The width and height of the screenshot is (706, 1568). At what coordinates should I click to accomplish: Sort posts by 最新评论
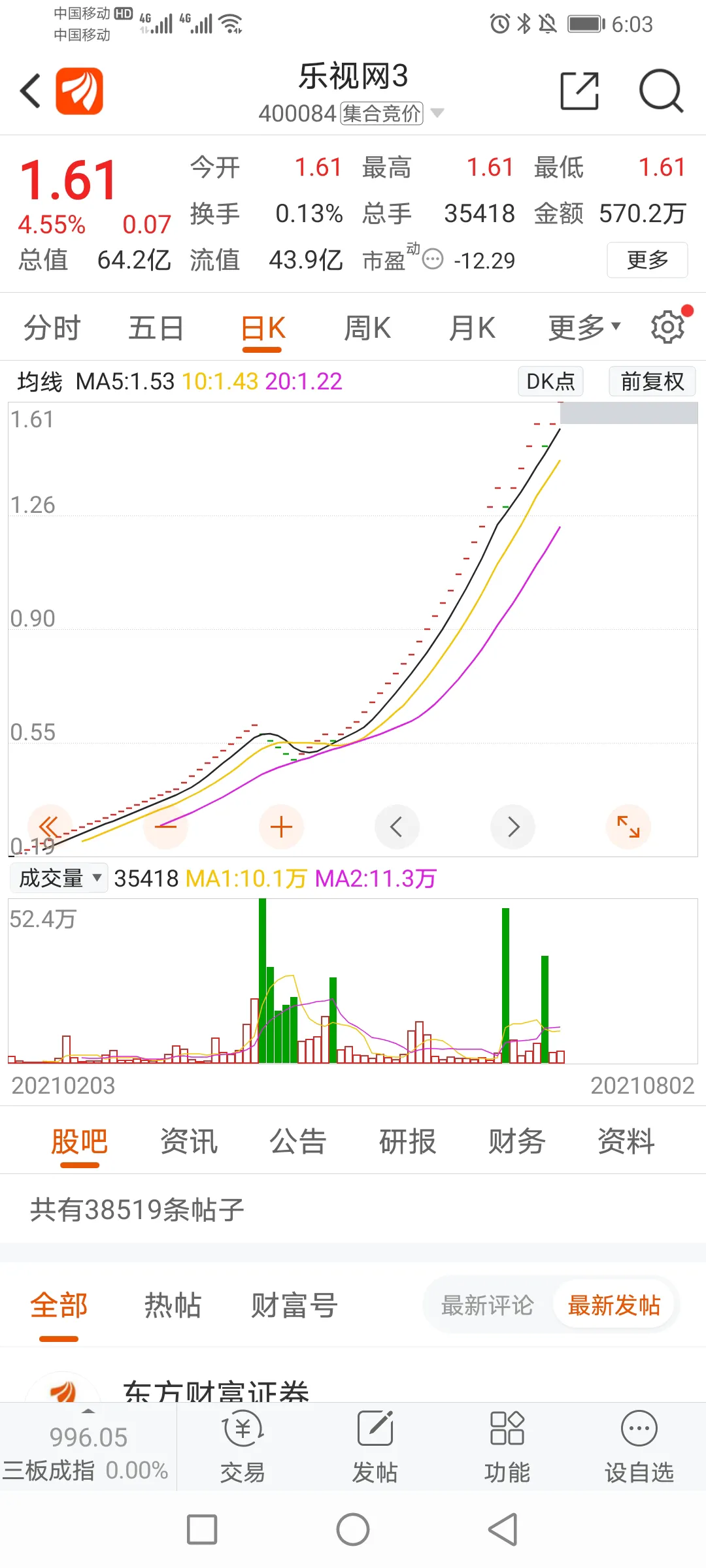click(488, 1305)
